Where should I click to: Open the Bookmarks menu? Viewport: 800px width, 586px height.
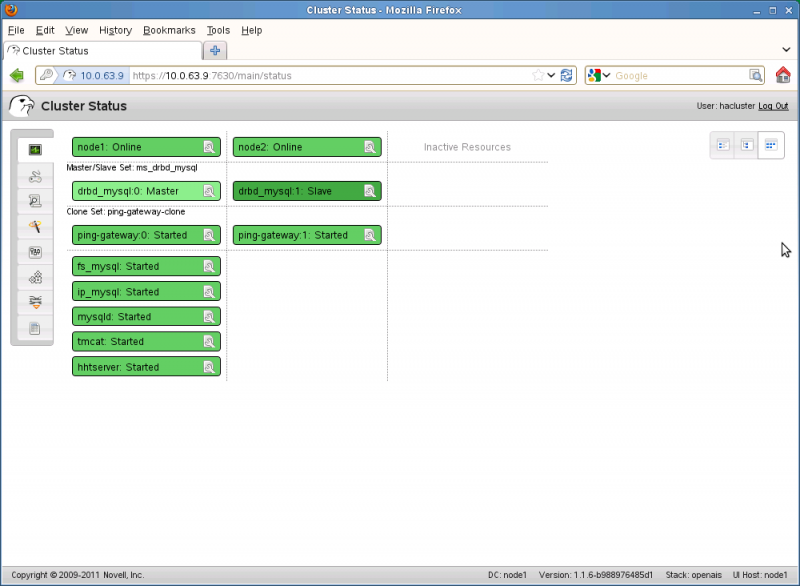169,30
